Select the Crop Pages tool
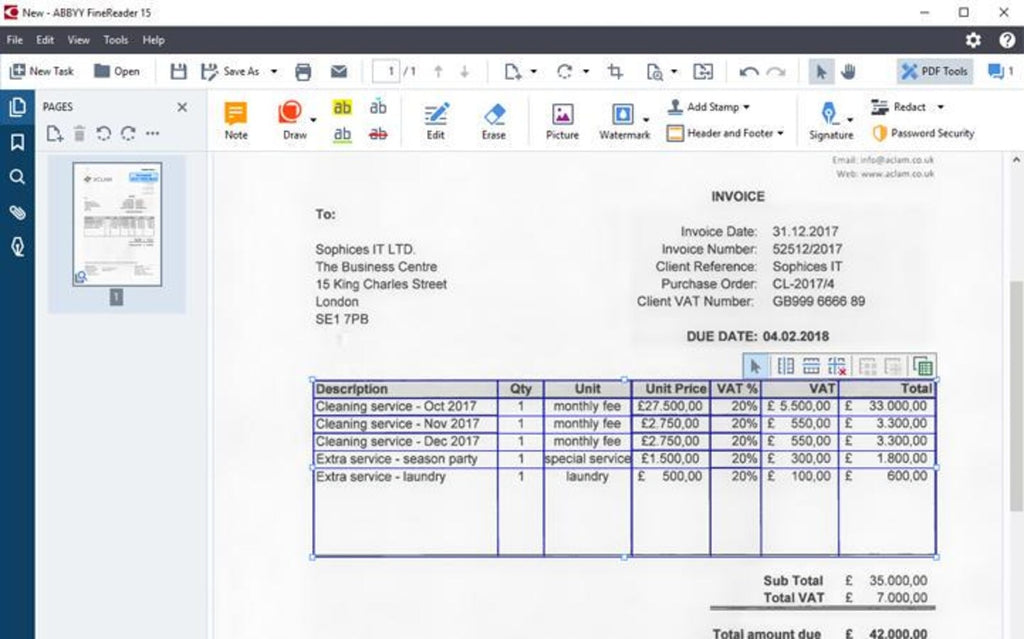The width and height of the screenshot is (1024, 639). tap(615, 71)
